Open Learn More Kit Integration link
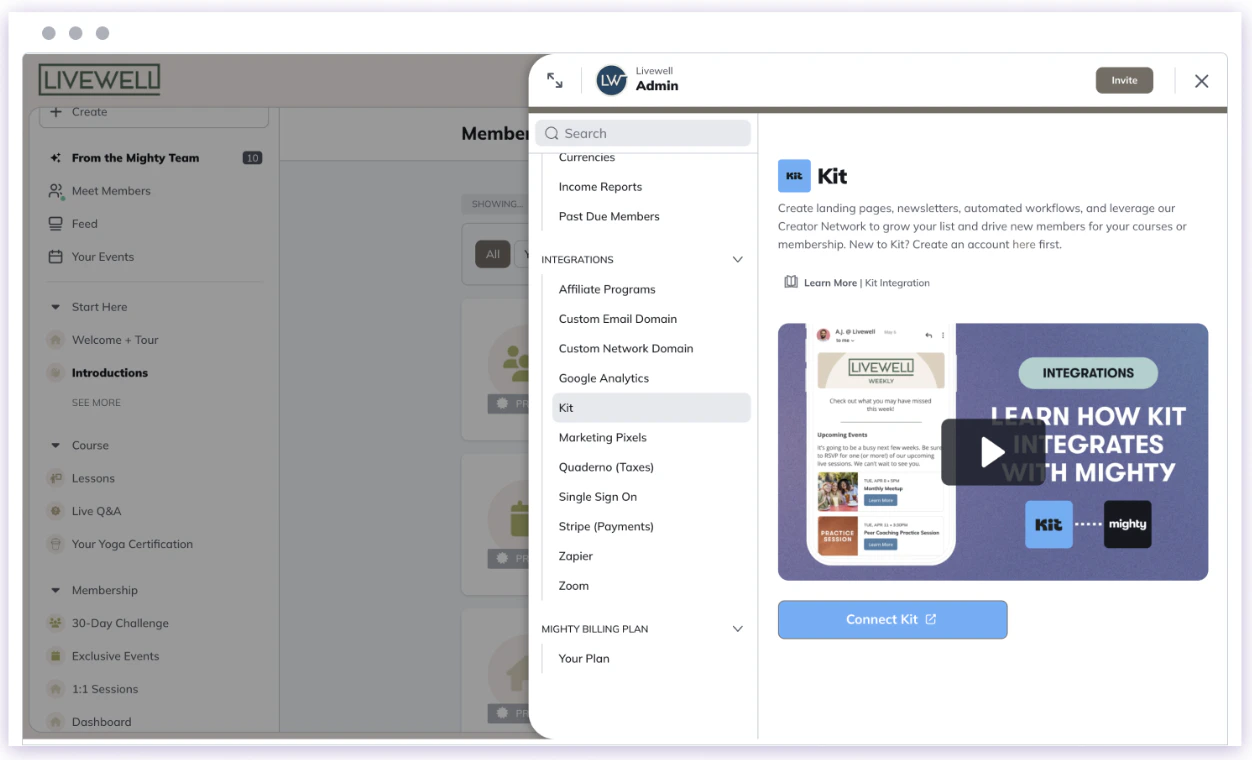The width and height of the screenshot is (1252, 760). click(867, 283)
